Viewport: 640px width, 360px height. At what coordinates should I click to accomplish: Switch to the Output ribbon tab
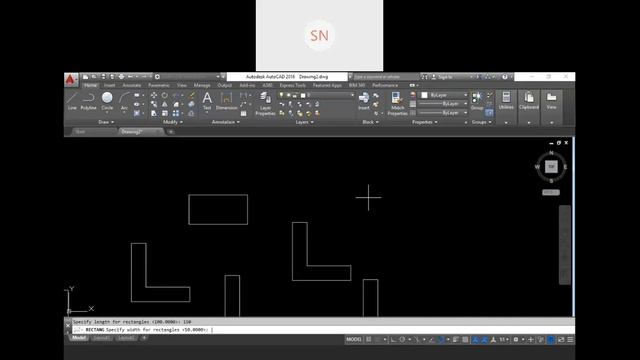pos(224,85)
